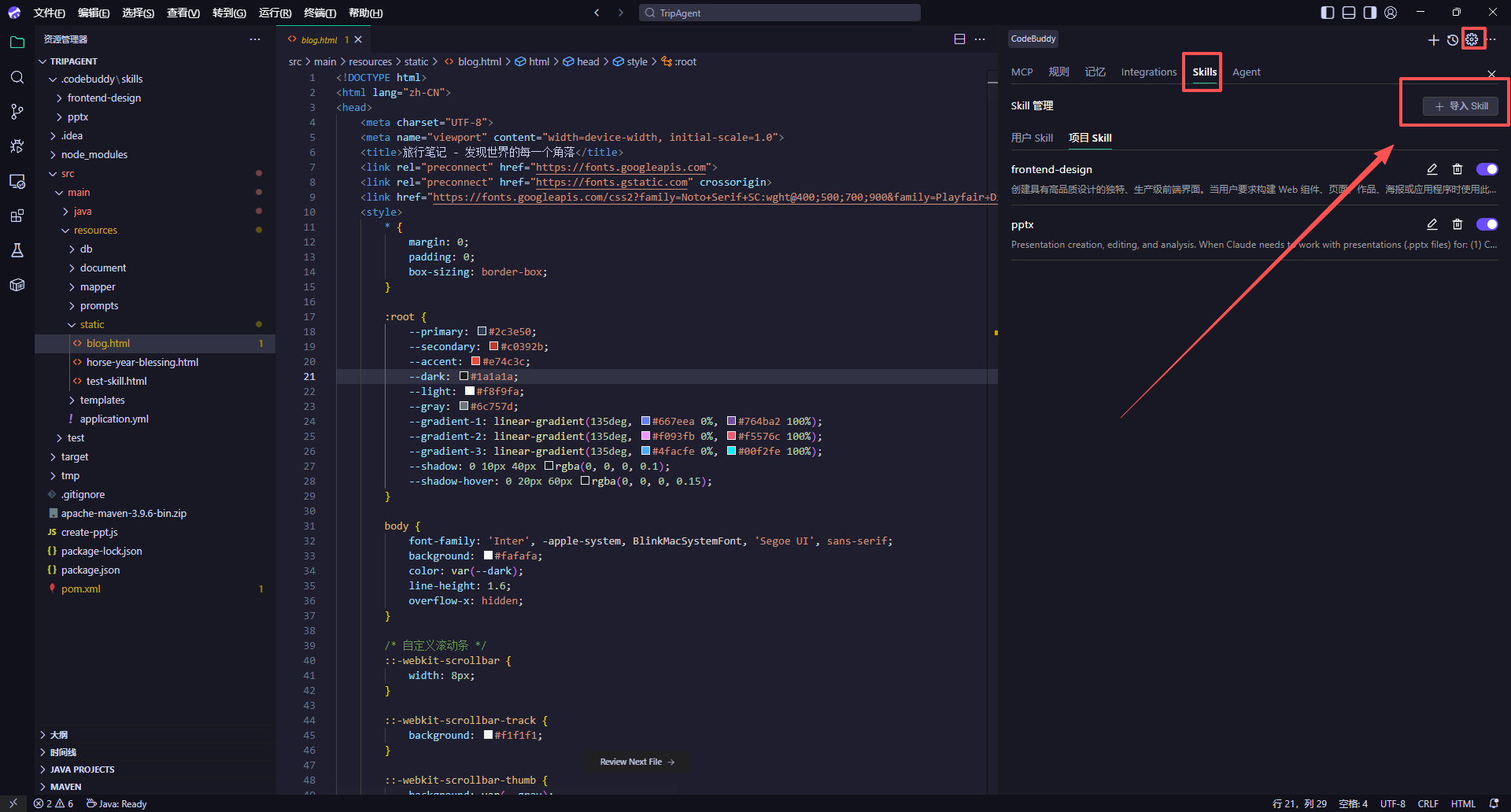The height and width of the screenshot is (812, 1511).
Task: Open the 终端(T) menu
Action: pyautogui.click(x=320, y=13)
